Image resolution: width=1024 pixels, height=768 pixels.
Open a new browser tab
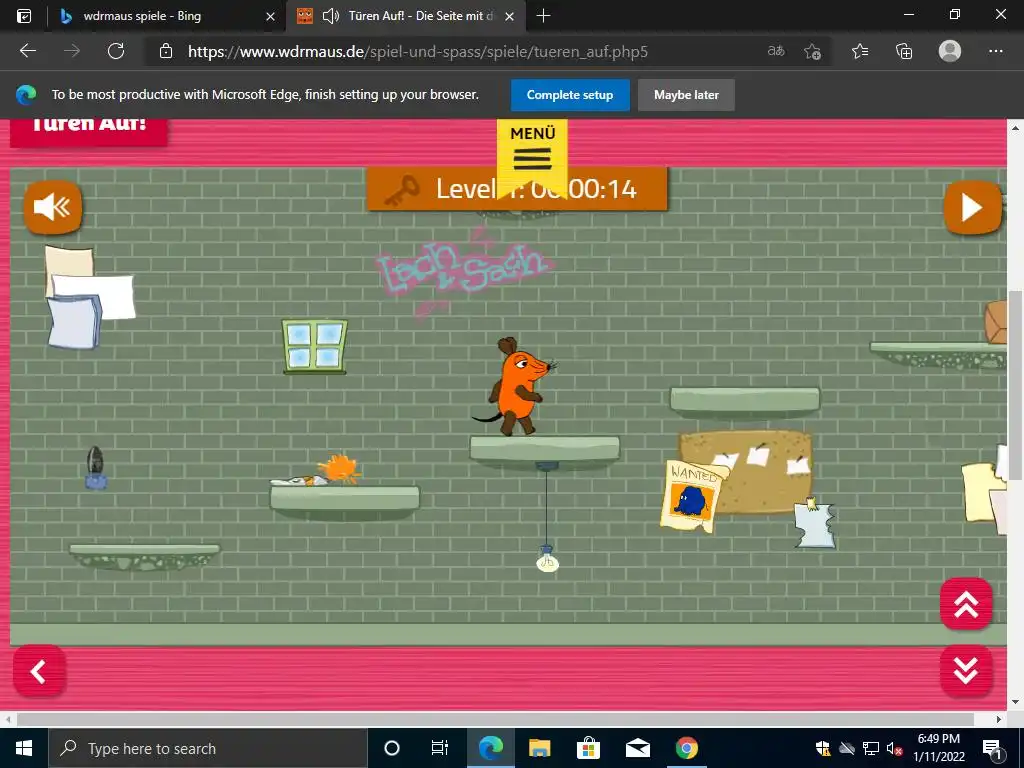pos(543,16)
